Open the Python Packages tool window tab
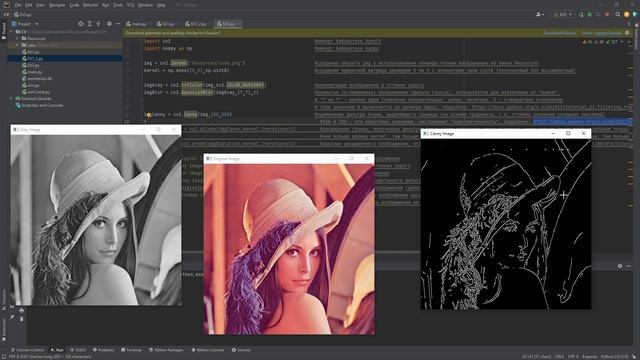640x360 pixels. point(166,350)
